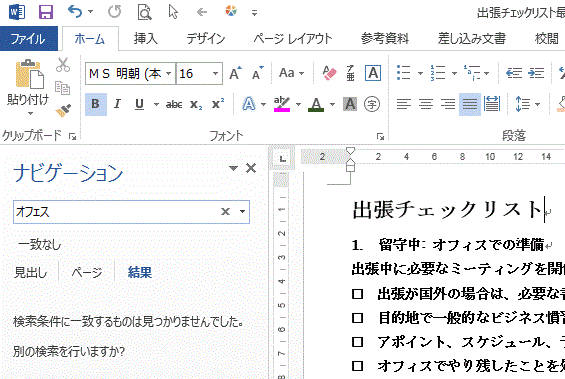This screenshot has width=565, height=379.
Task: Align text left
Action: [x=404, y=104]
